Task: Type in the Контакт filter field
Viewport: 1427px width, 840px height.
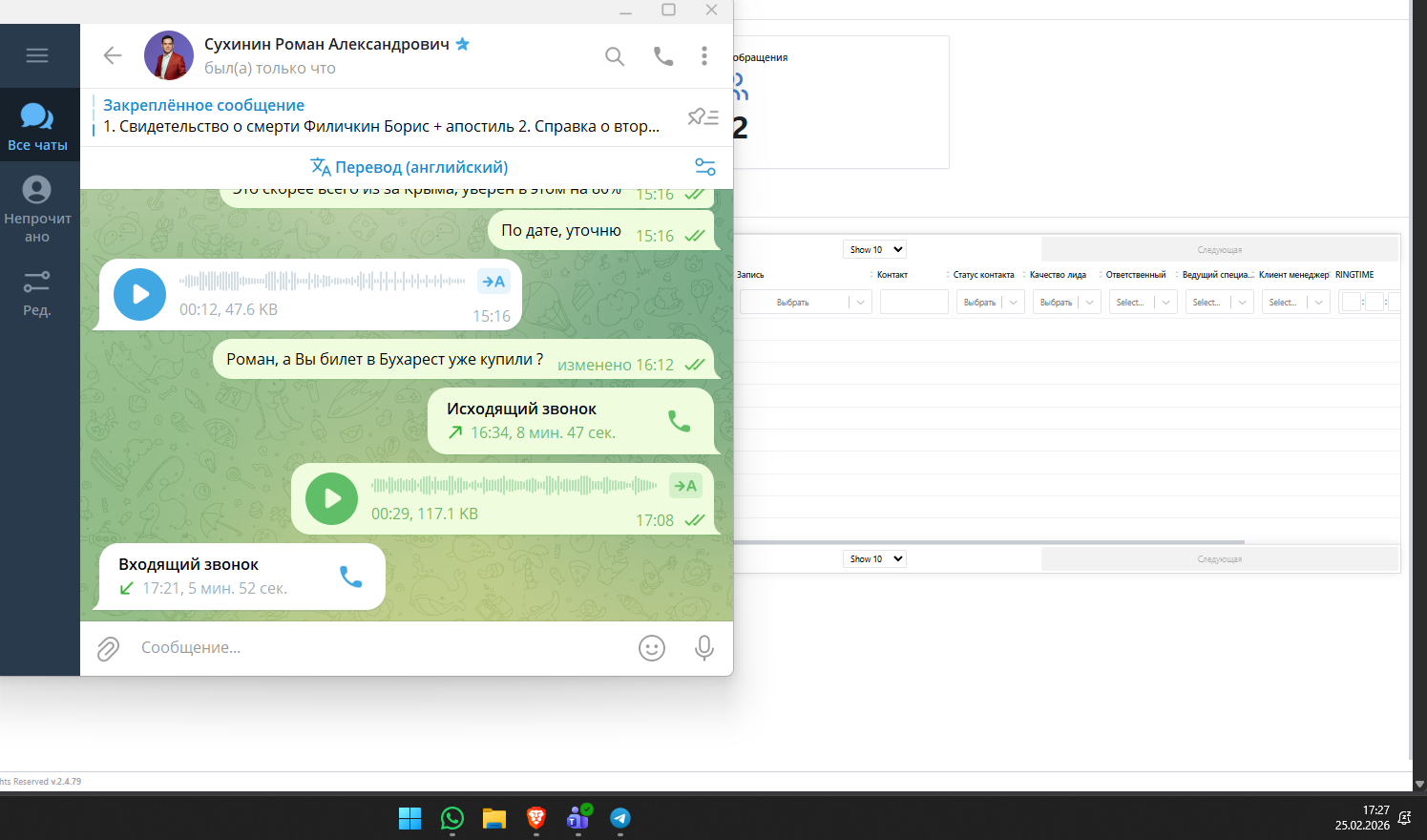Action: pos(914,303)
